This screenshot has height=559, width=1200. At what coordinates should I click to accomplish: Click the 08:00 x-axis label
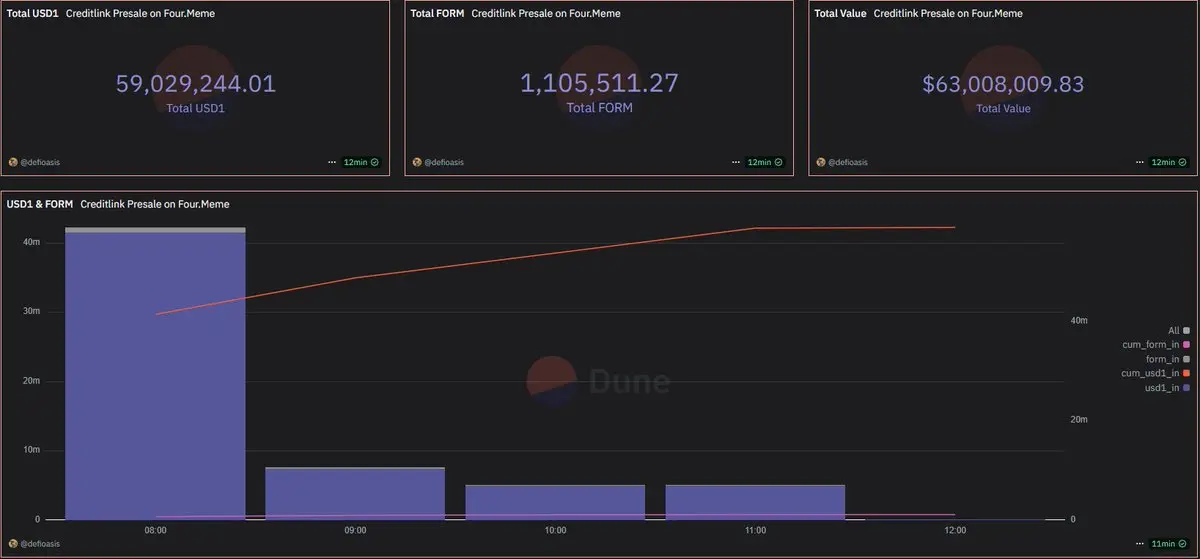[155, 530]
